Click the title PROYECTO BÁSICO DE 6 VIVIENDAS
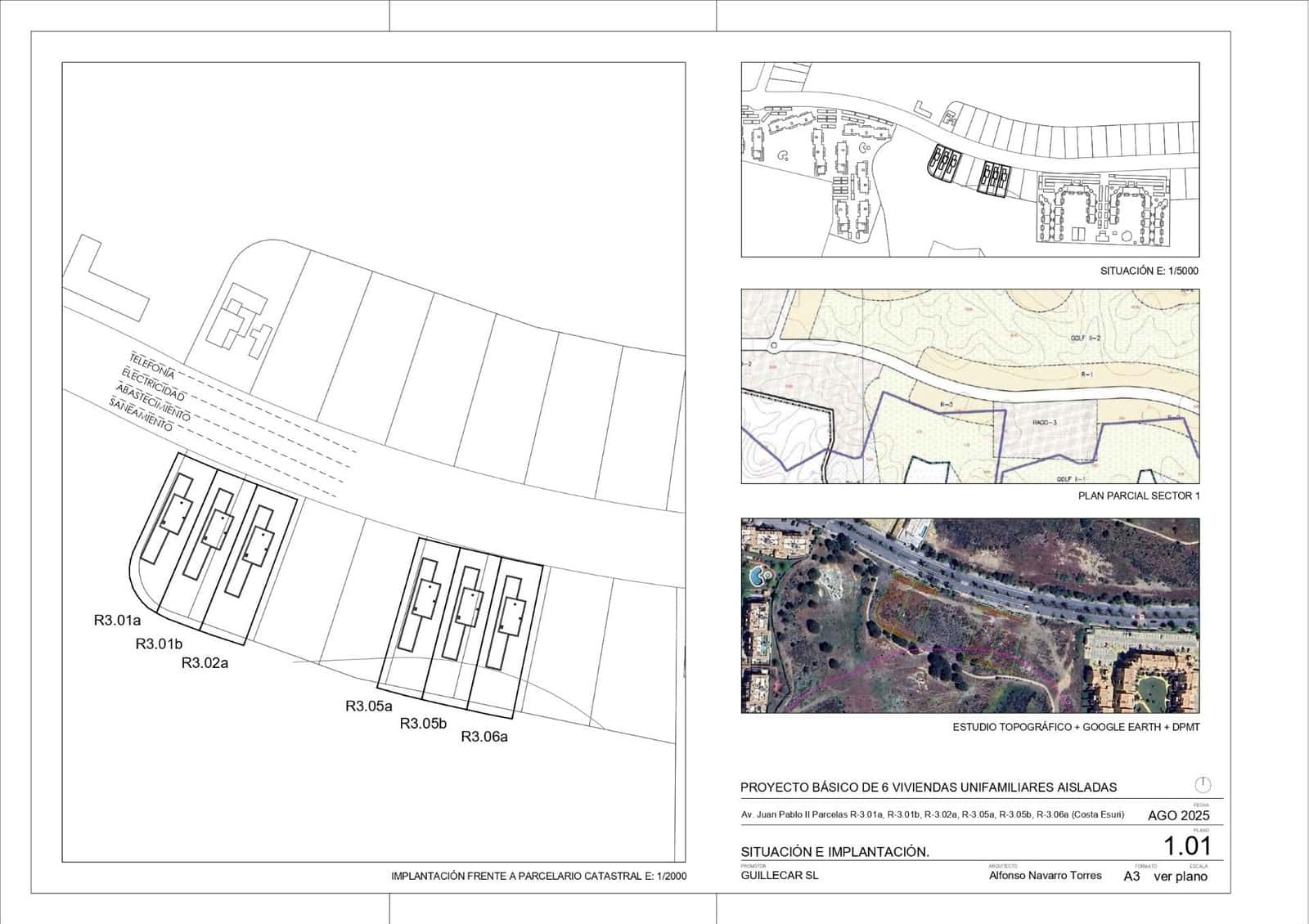The width and height of the screenshot is (1309, 924). click(x=929, y=787)
